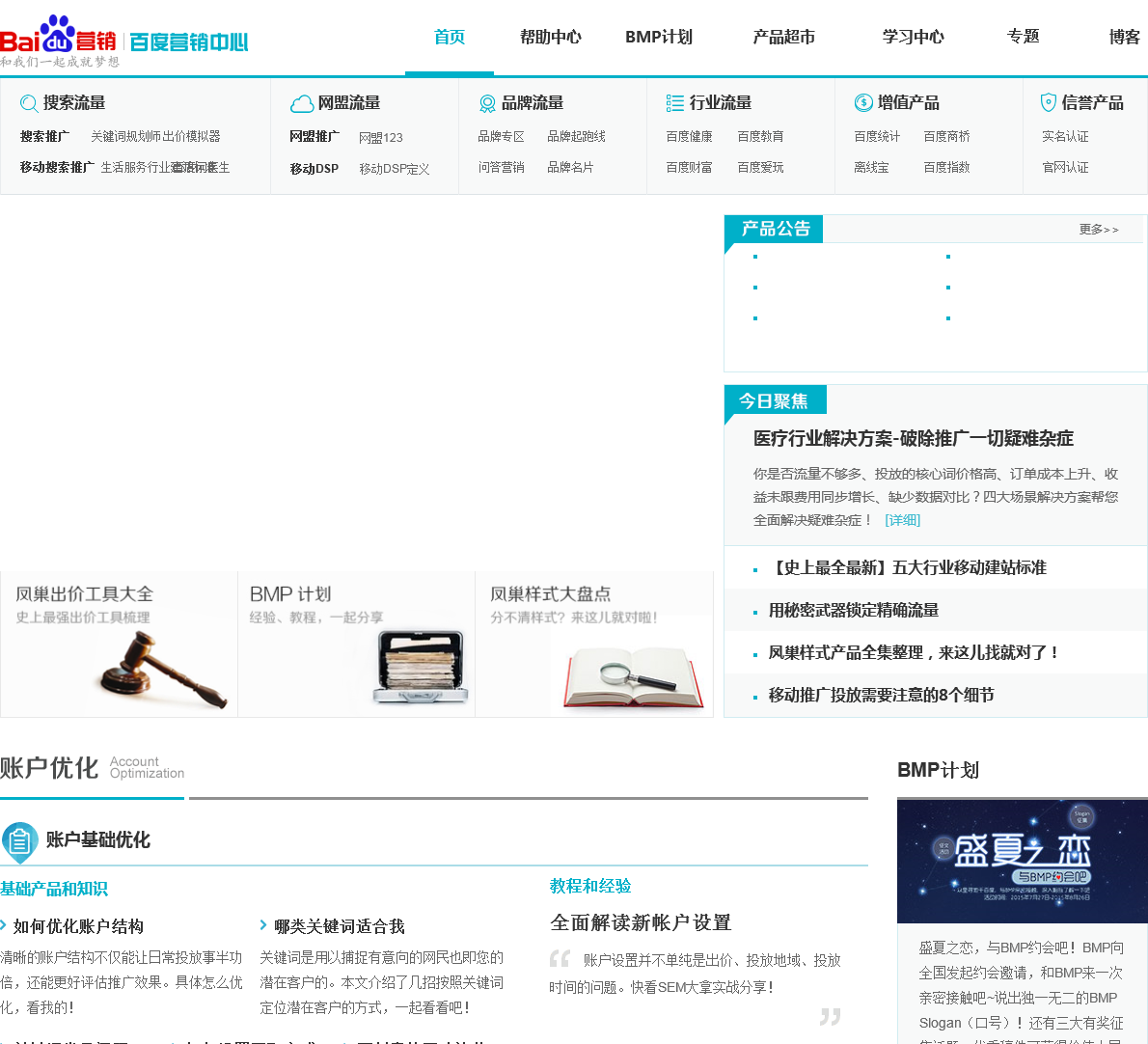
Task: Click the shield icon beside 信誉产品
Action: pyautogui.click(x=1049, y=102)
